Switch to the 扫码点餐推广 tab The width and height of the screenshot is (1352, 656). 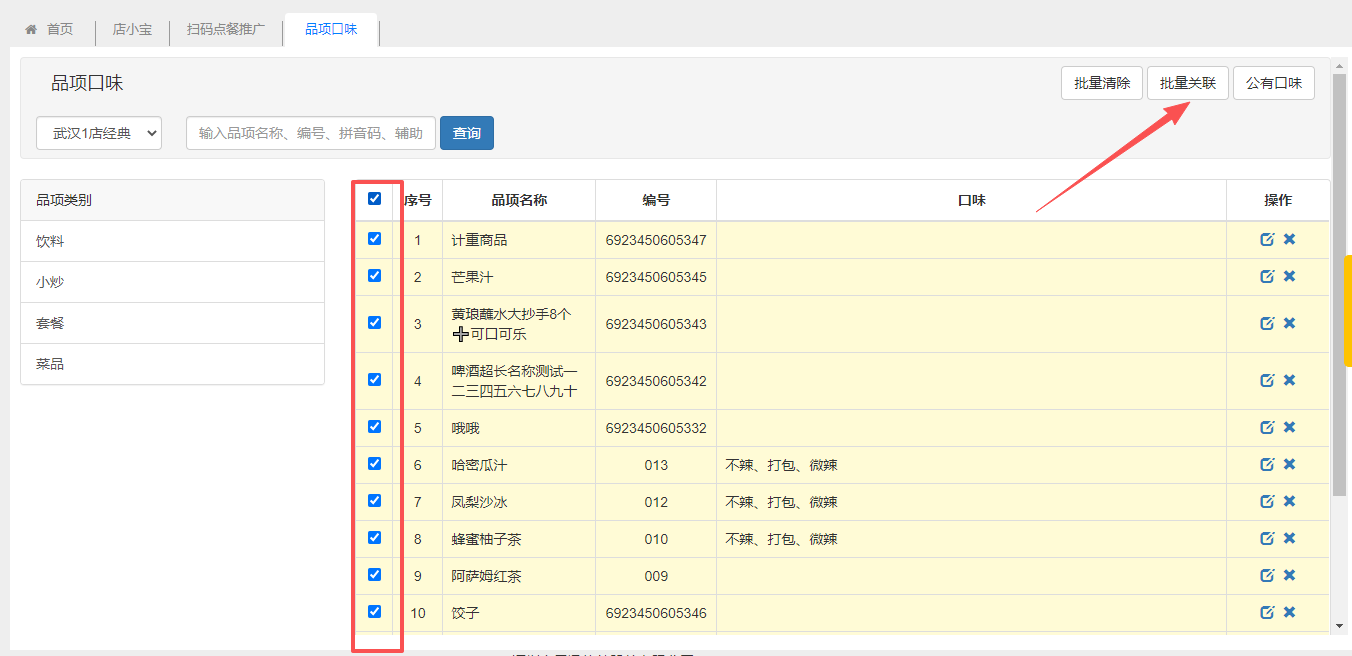point(226,30)
